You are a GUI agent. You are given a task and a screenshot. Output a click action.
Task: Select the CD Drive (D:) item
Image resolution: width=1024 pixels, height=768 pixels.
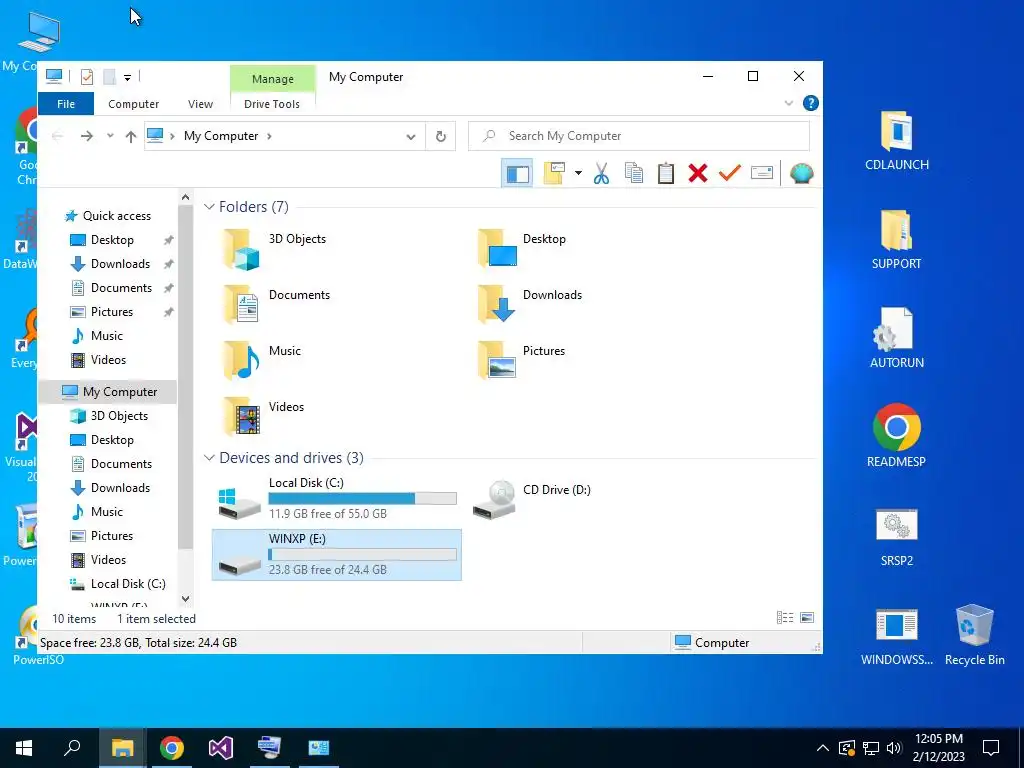pyautogui.click(x=532, y=500)
